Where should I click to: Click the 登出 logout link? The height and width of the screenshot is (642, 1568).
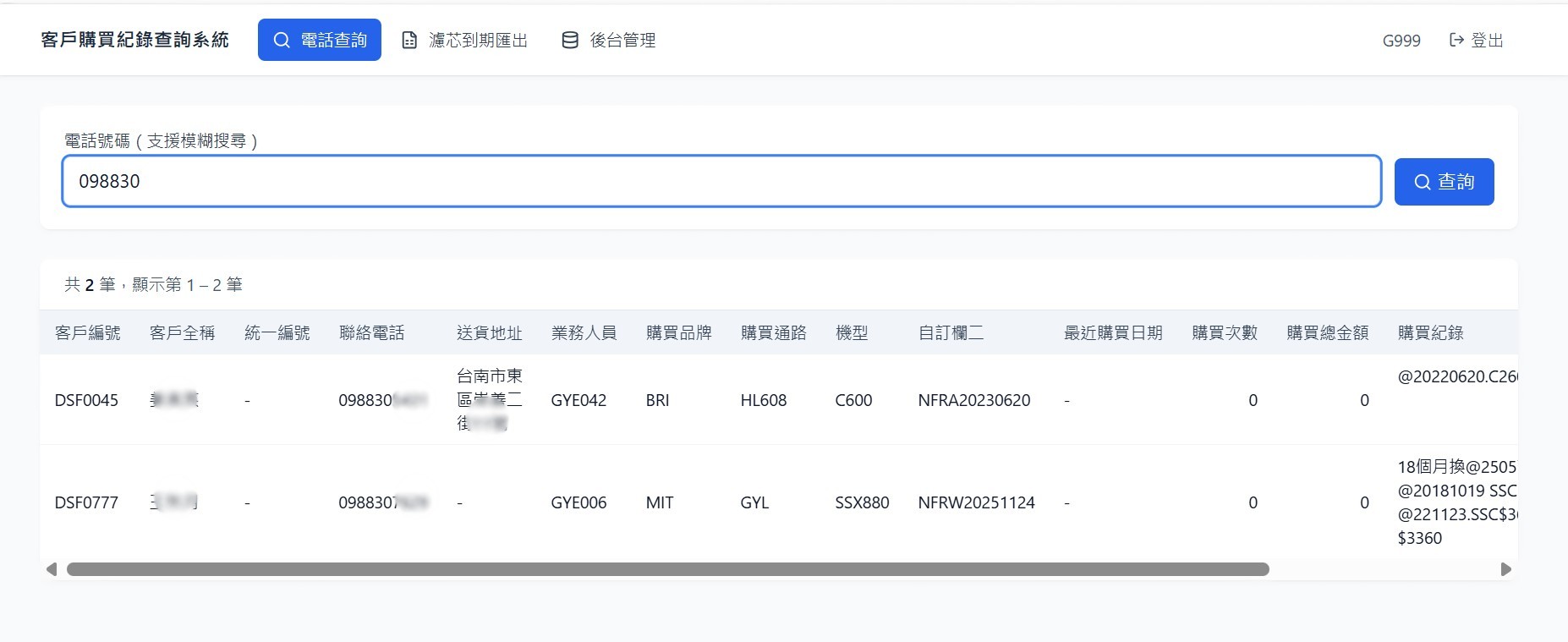coord(1476,40)
